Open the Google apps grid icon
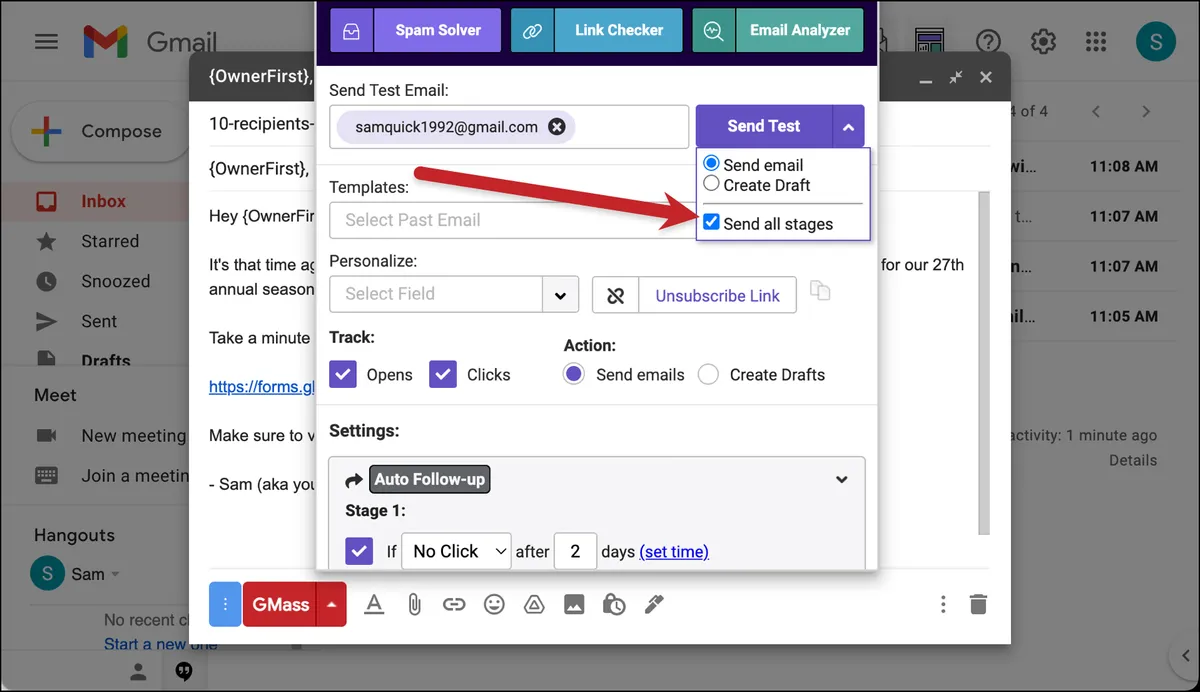This screenshot has width=1200, height=692. point(1096,42)
